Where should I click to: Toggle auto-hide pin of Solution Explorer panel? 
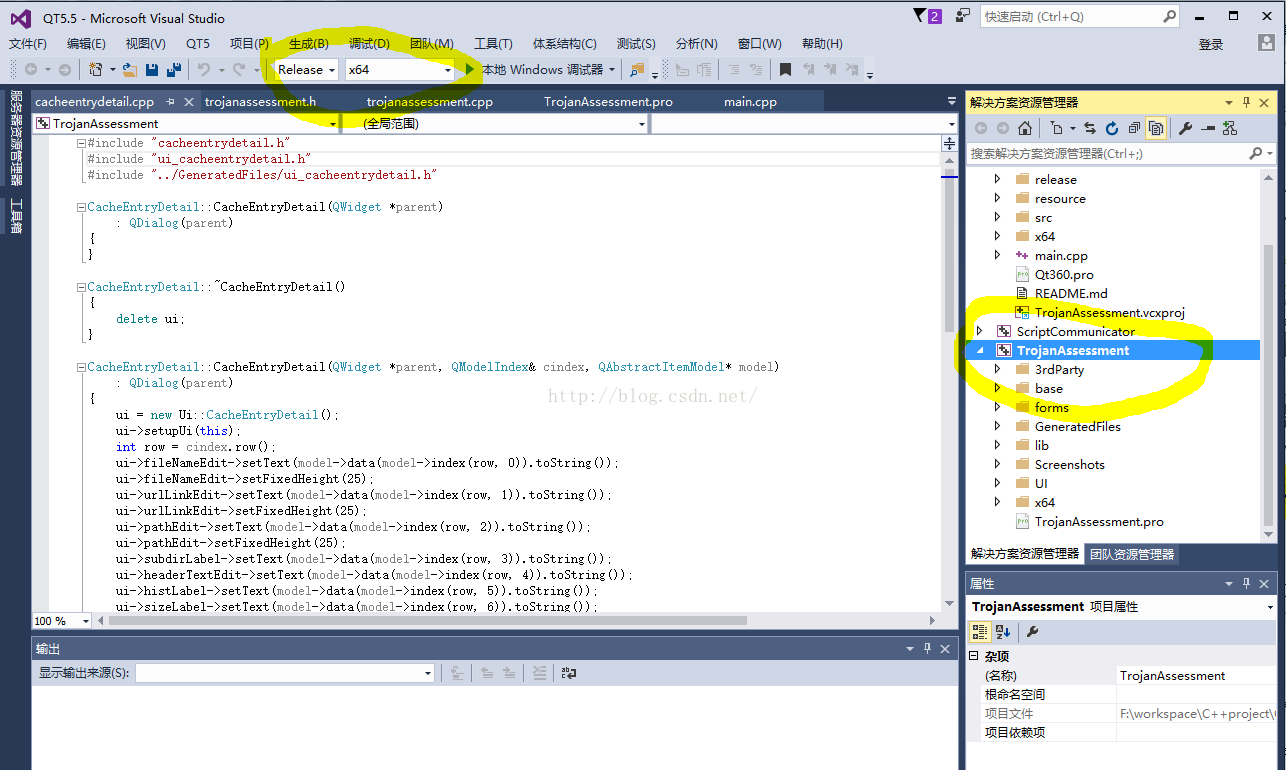click(1246, 102)
